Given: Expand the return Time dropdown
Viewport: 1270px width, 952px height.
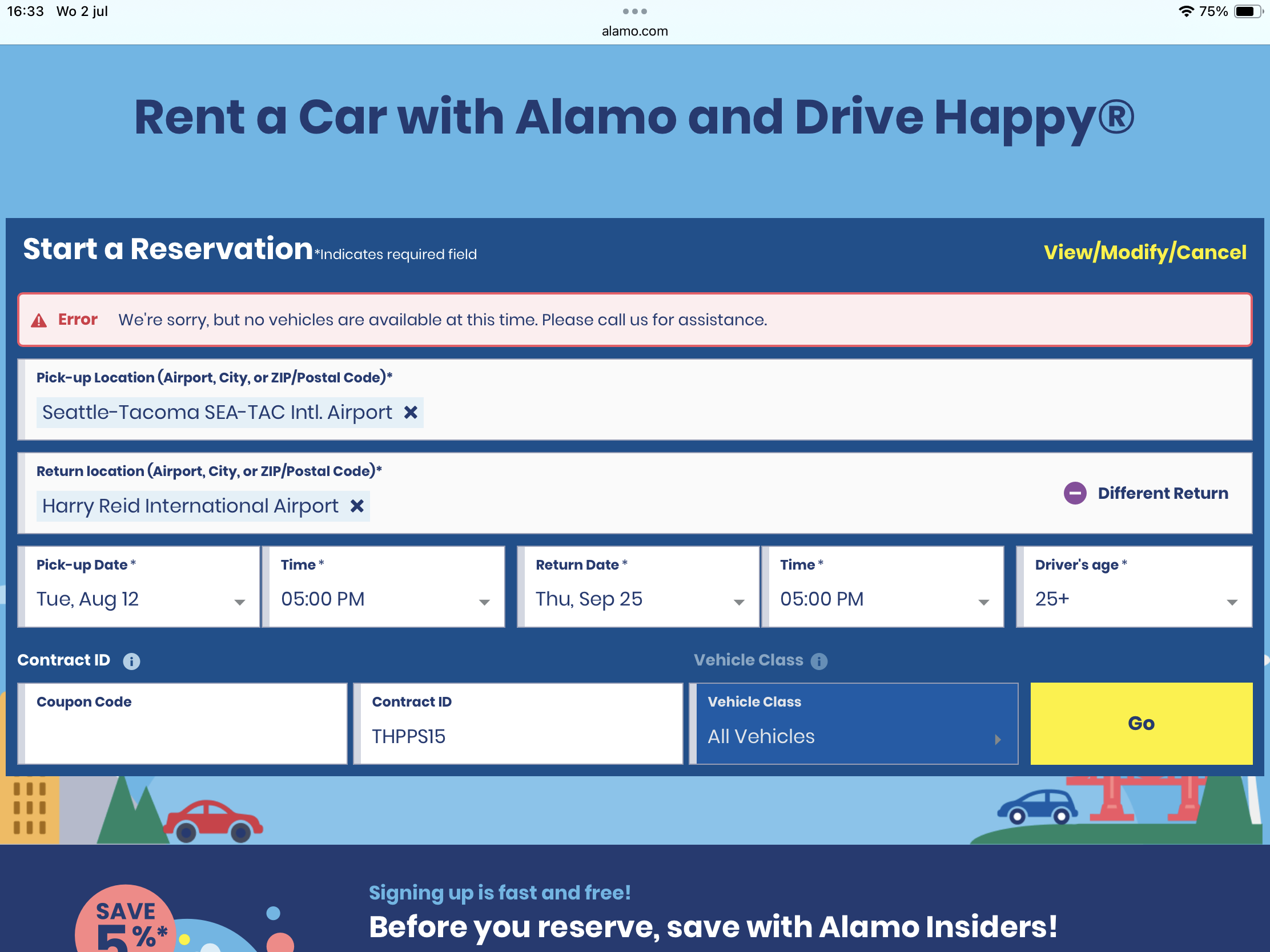Looking at the screenshot, I should click(883, 599).
